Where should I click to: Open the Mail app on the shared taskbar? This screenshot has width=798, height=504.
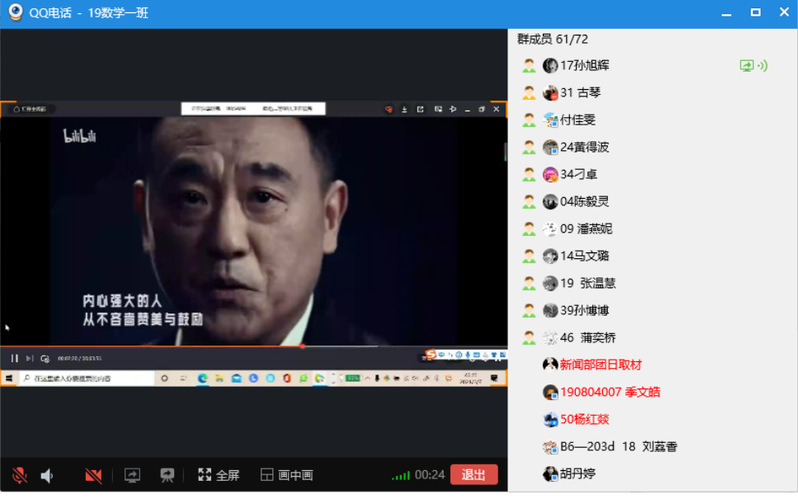tap(236, 378)
